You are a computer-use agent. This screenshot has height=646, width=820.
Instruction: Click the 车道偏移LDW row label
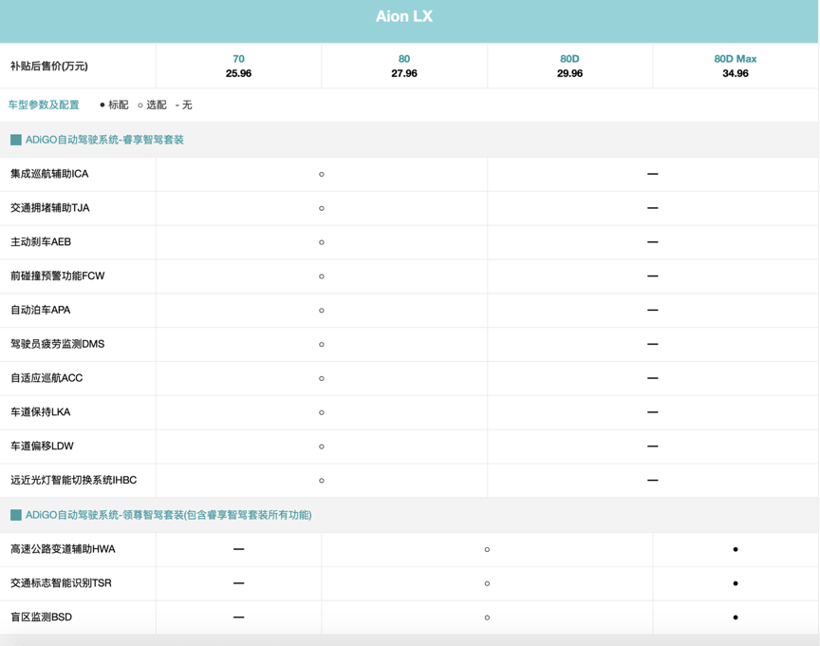(x=42, y=446)
